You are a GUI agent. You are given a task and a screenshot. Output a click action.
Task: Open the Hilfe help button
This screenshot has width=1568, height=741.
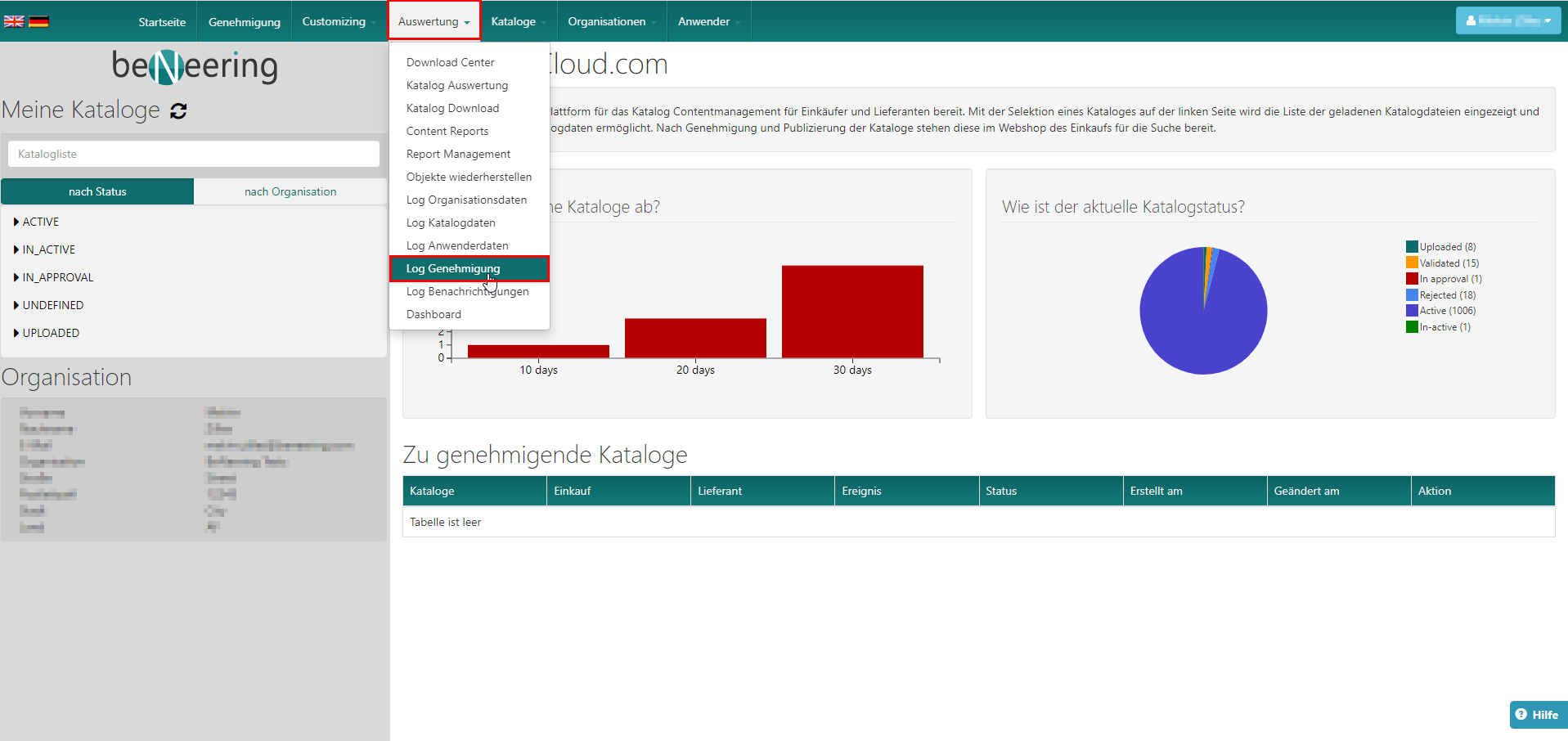(1537, 714)
